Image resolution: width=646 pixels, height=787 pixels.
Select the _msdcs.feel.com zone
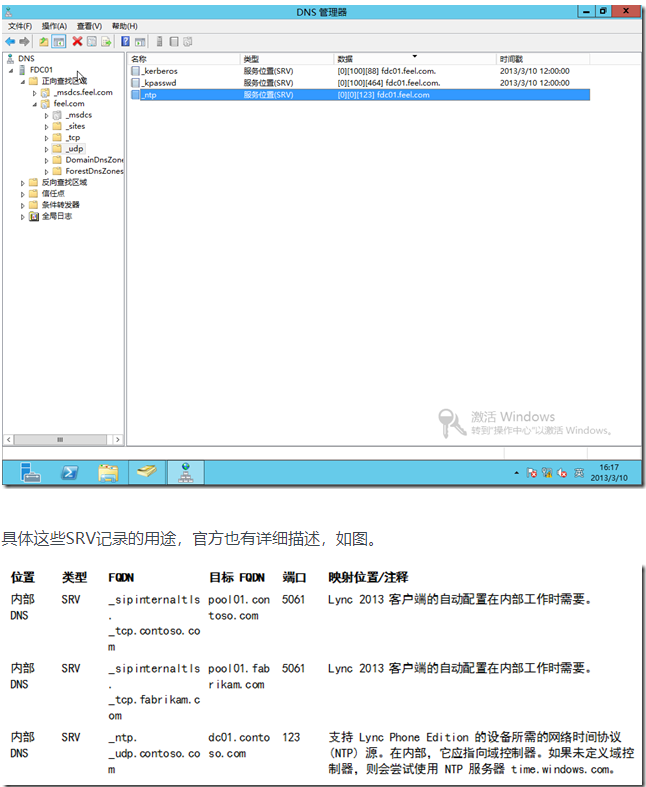pyautogui.click(x=83, y=92)
